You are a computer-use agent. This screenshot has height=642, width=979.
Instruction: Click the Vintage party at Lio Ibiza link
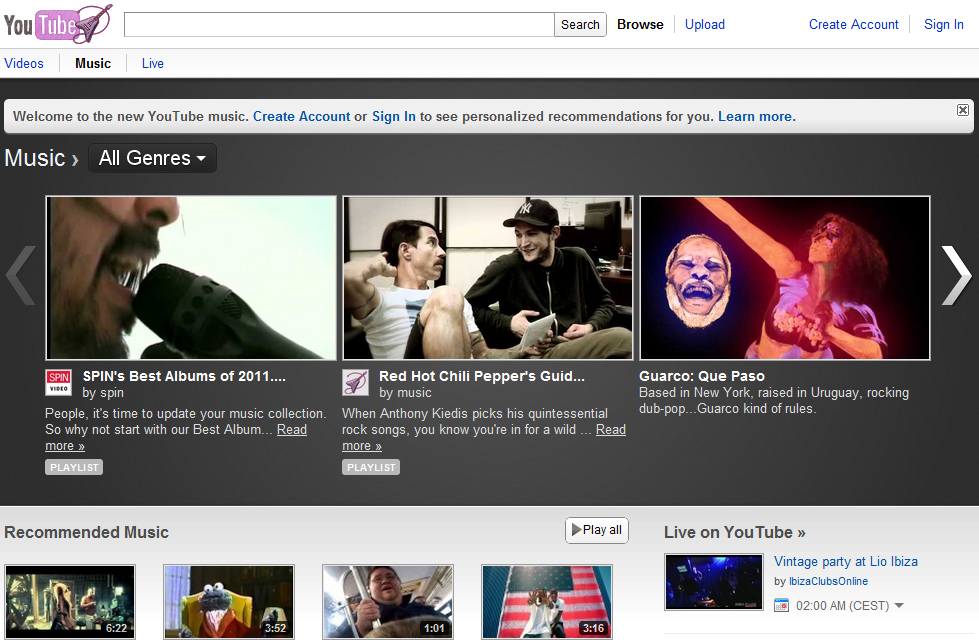click(x=846, y=561)
